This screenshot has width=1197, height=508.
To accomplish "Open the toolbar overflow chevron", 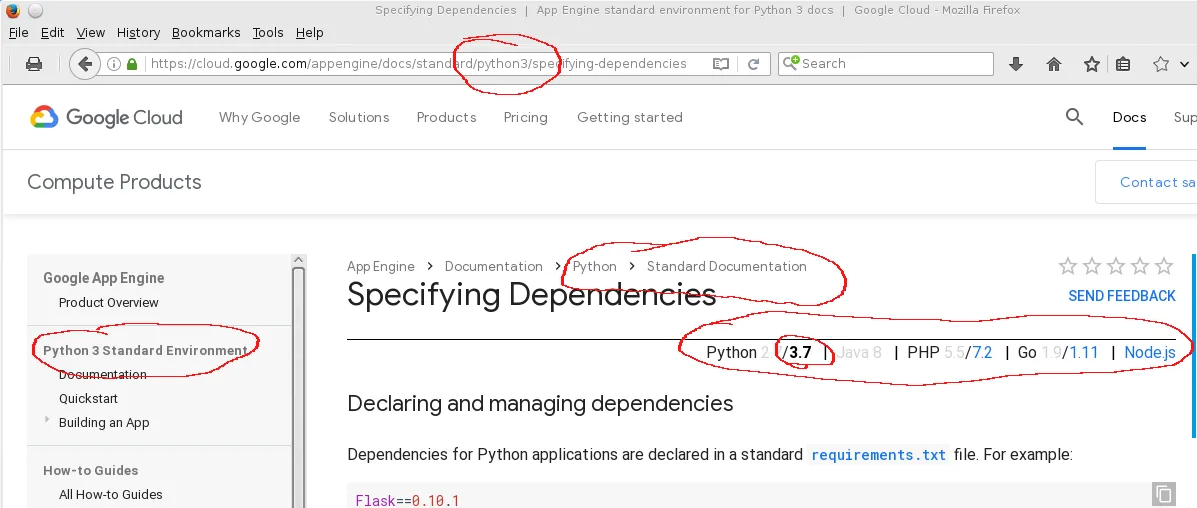I will click(1186, 64).
